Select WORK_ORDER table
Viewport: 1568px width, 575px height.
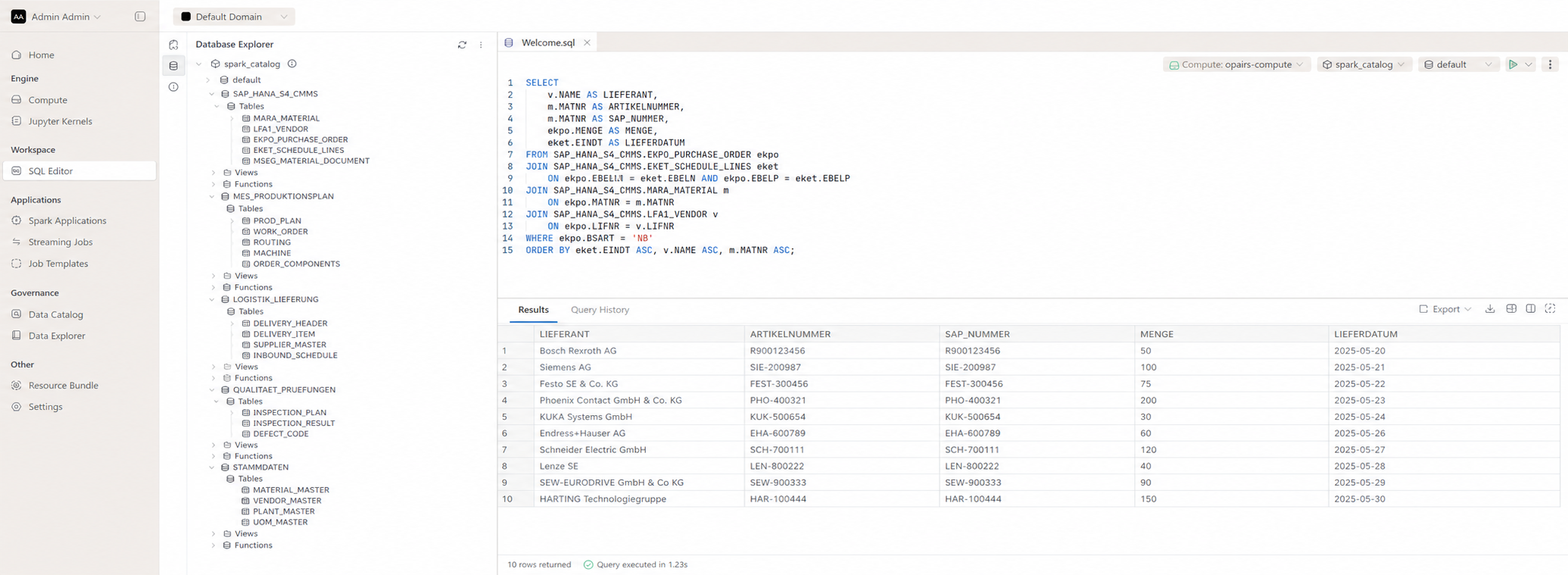280,232
